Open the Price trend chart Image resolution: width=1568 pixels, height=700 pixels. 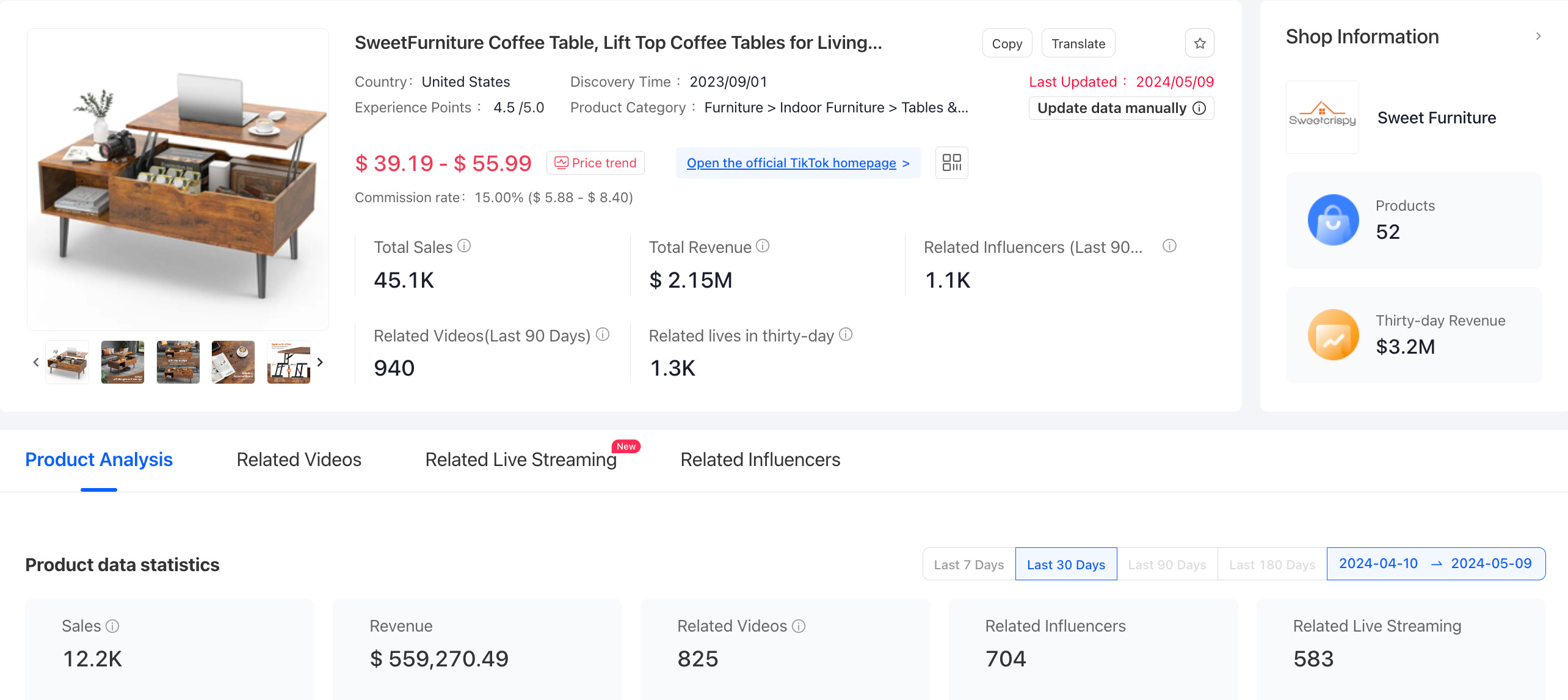(x=595, y=162)
